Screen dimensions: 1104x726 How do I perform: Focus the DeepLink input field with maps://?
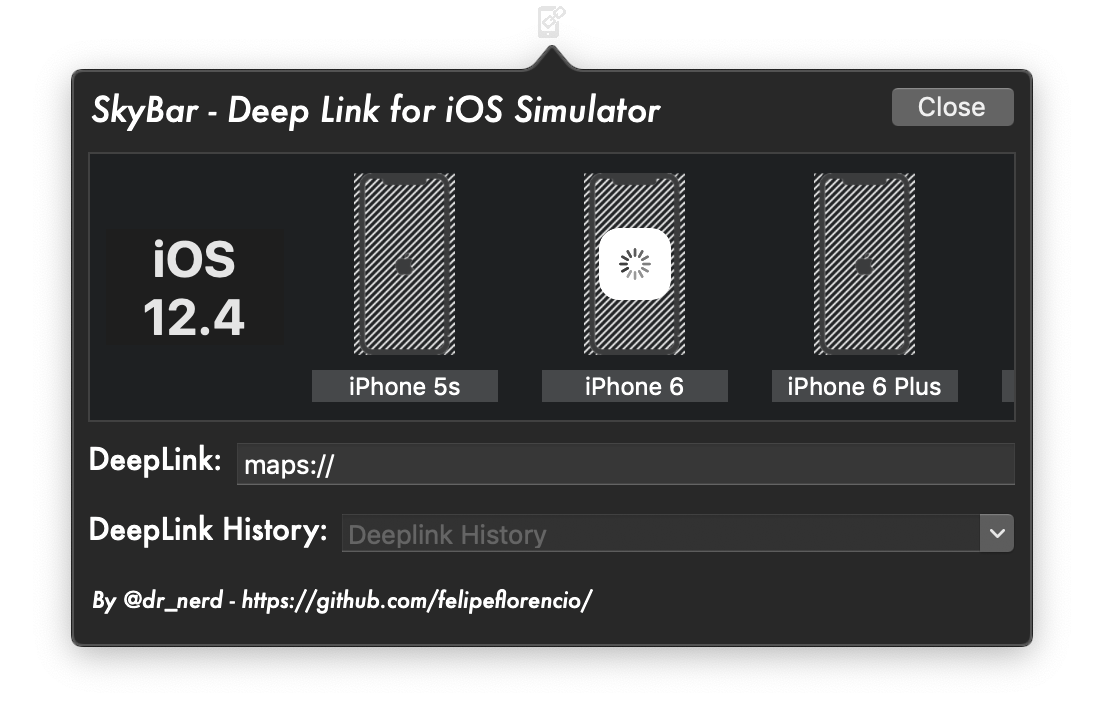pos(625,465)
